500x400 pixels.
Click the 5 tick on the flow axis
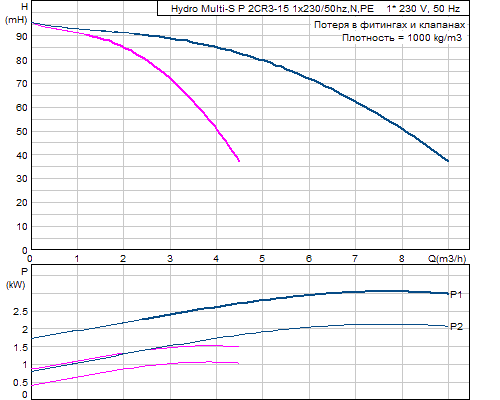(262, 258)
